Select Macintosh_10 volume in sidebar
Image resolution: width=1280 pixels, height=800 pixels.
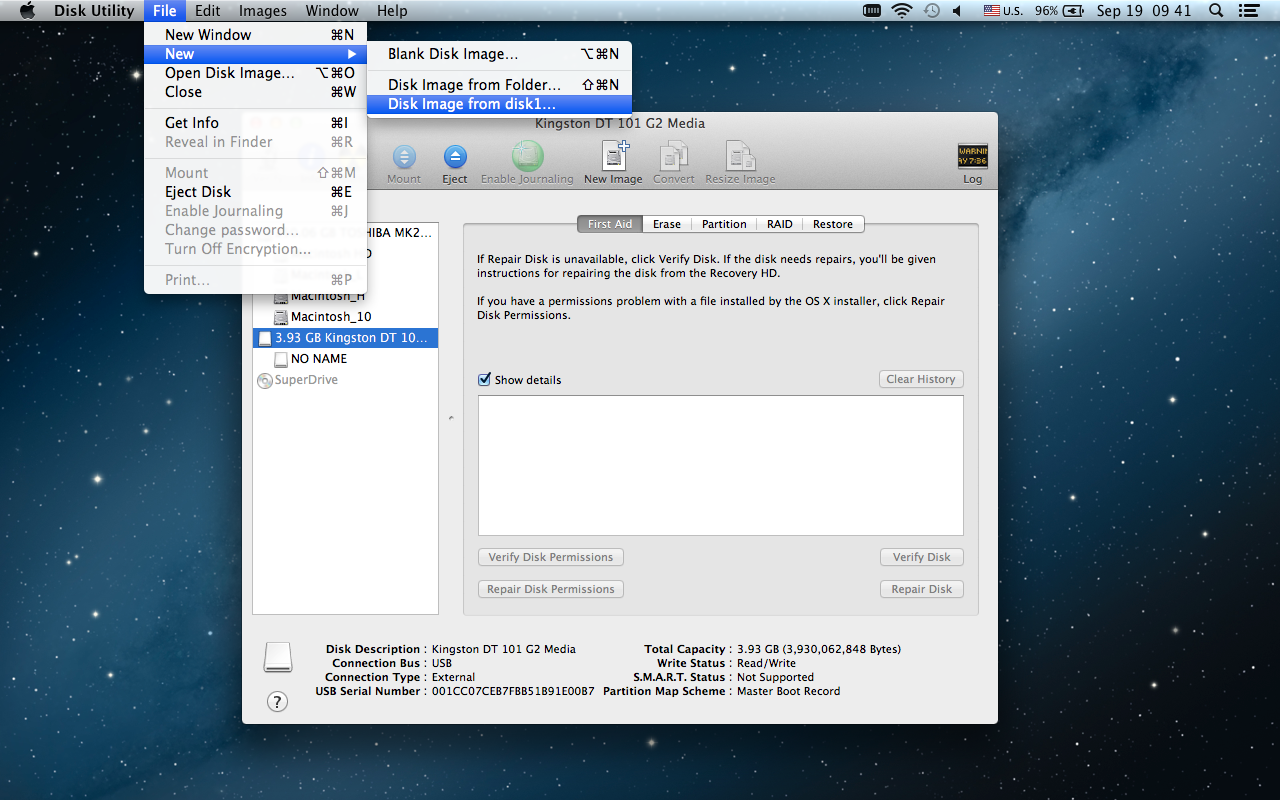point(345,317)
